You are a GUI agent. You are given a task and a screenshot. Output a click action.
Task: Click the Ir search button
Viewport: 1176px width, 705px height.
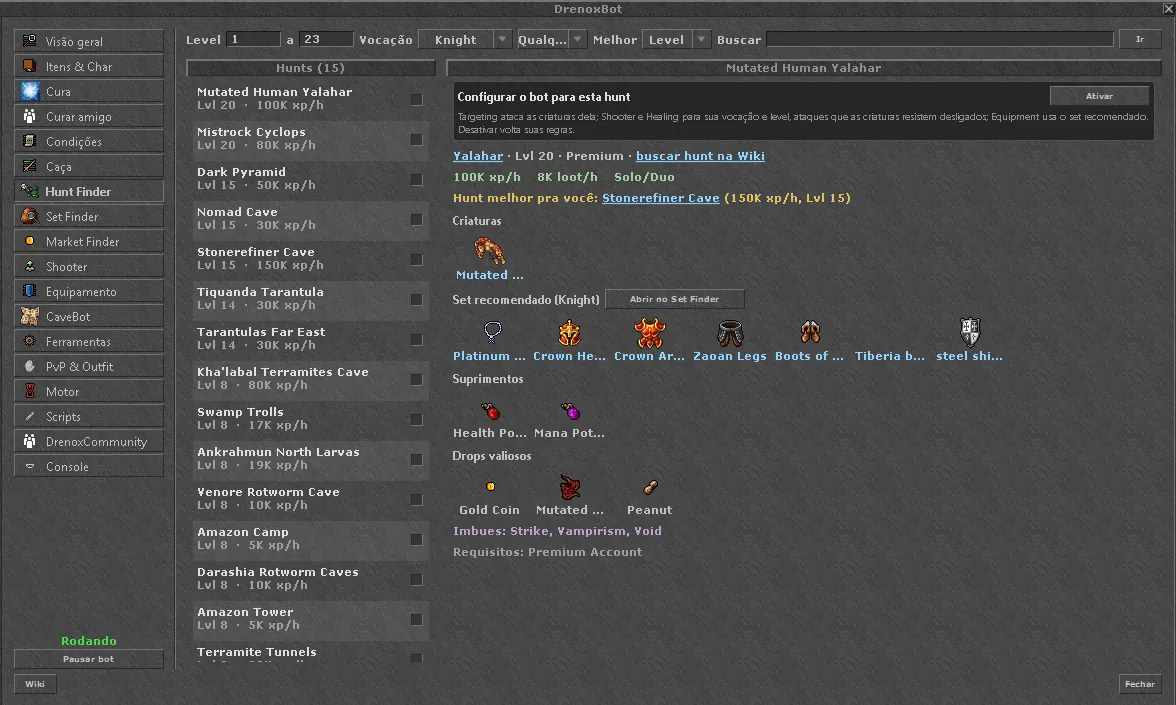coord(1139,39)
